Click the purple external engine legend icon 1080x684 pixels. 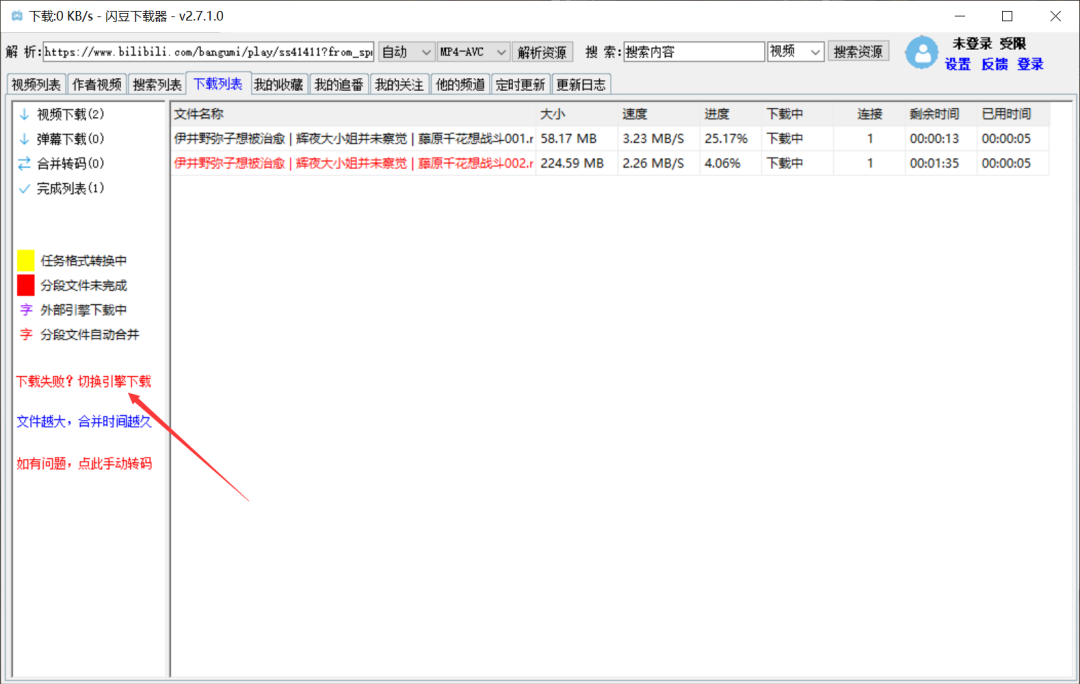[26, 310]
